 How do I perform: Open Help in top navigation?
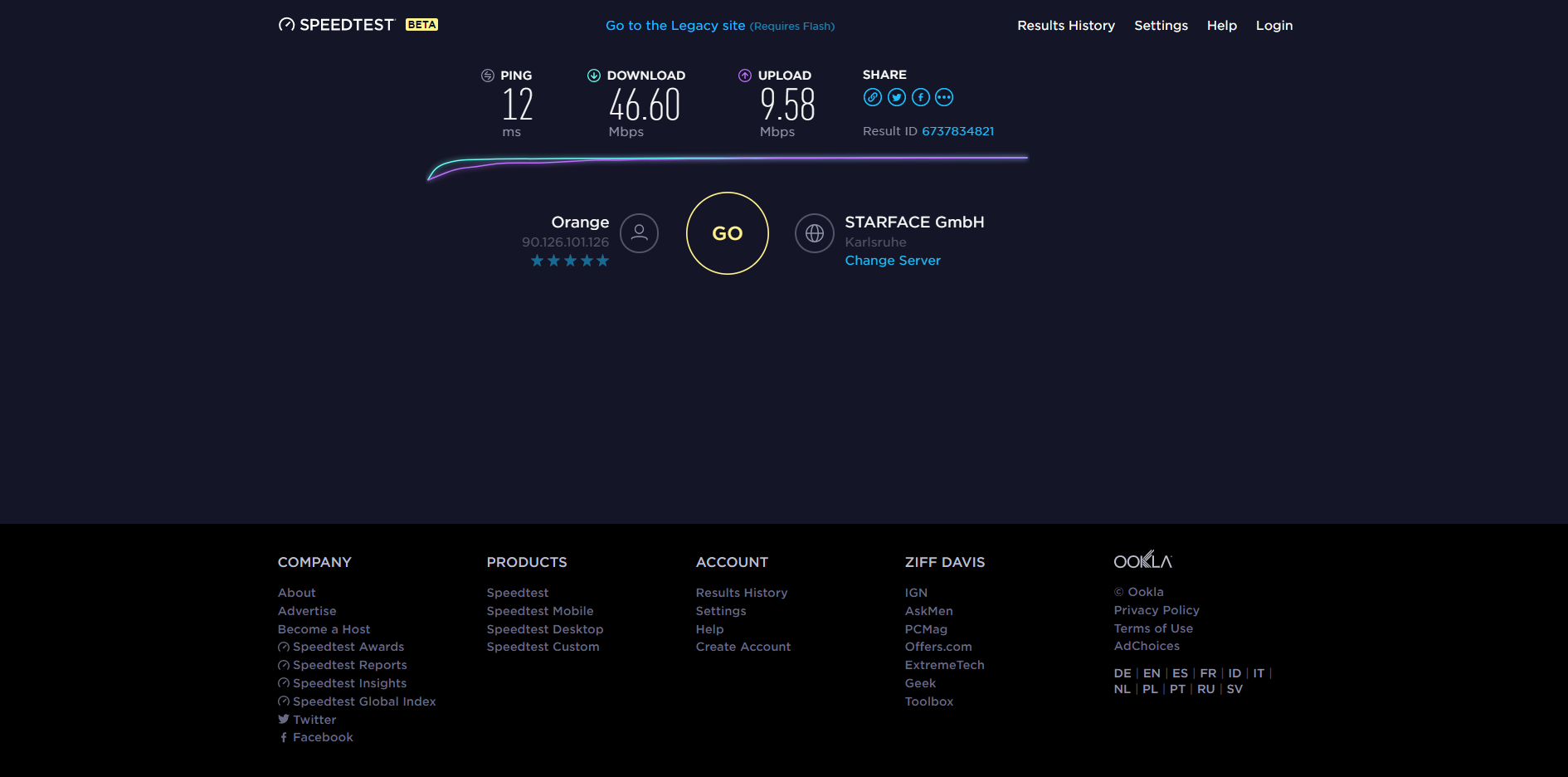click(x=1221, y=26)
